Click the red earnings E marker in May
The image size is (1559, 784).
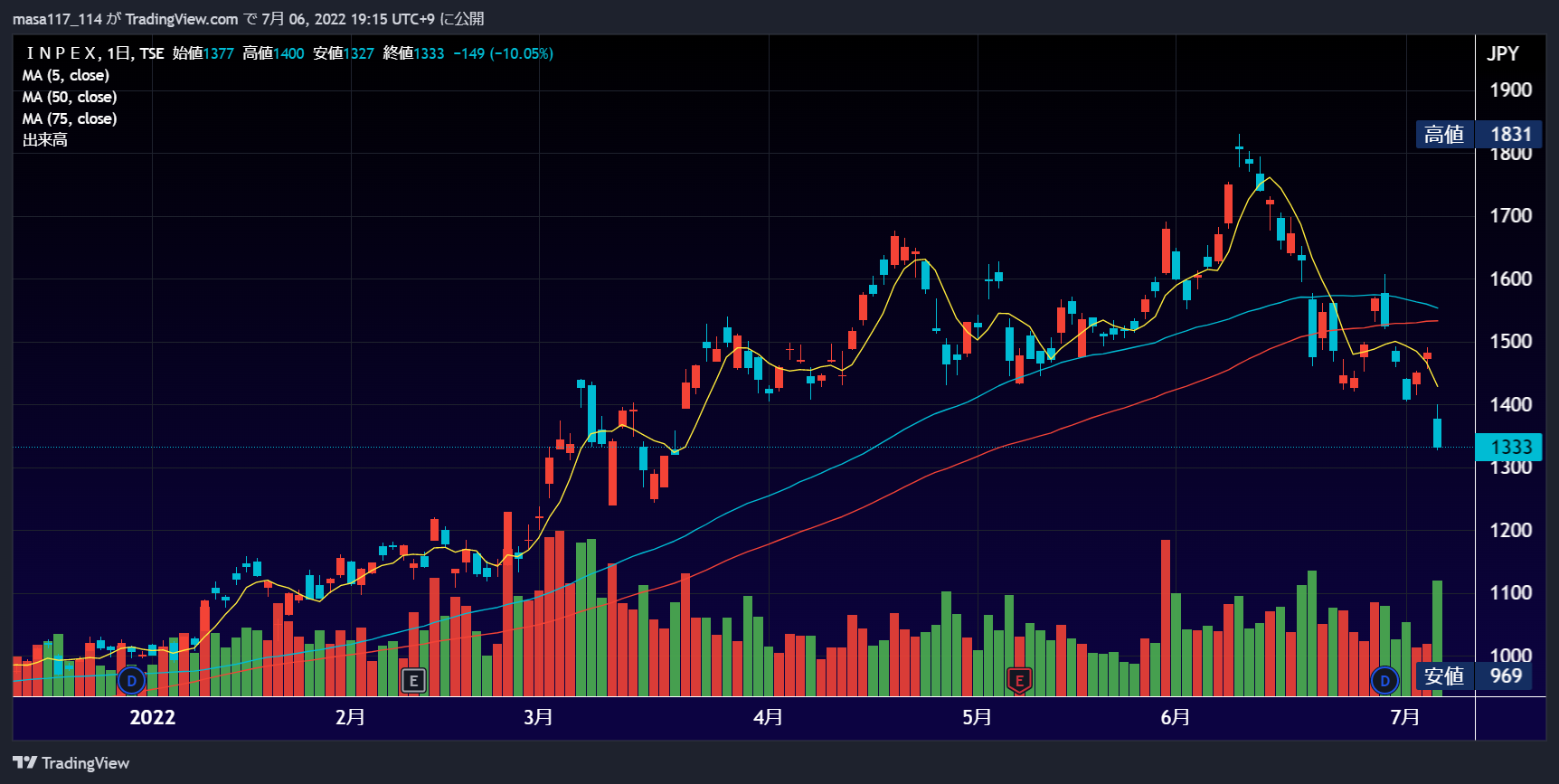1019,681
